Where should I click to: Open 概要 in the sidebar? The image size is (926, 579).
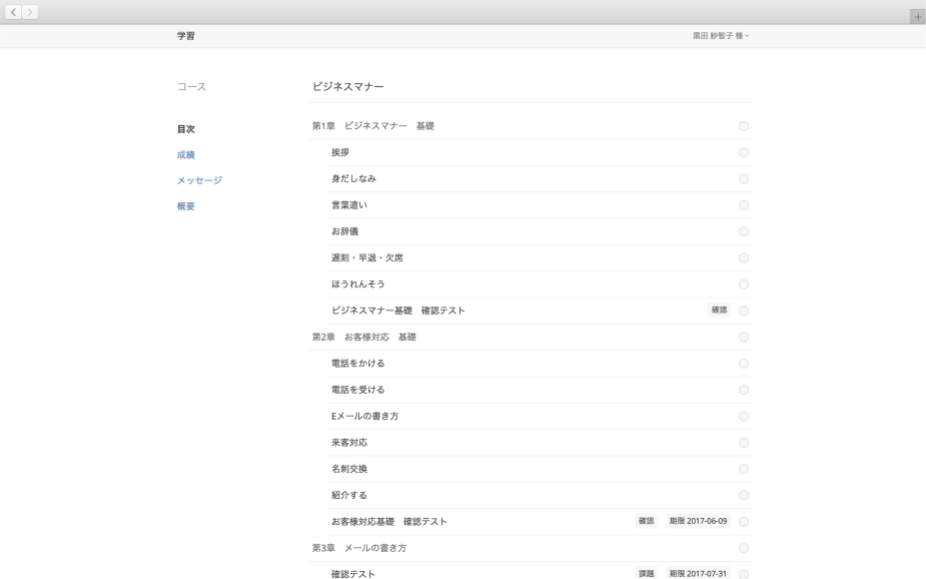pyautogui.click(x=186, y=207)
